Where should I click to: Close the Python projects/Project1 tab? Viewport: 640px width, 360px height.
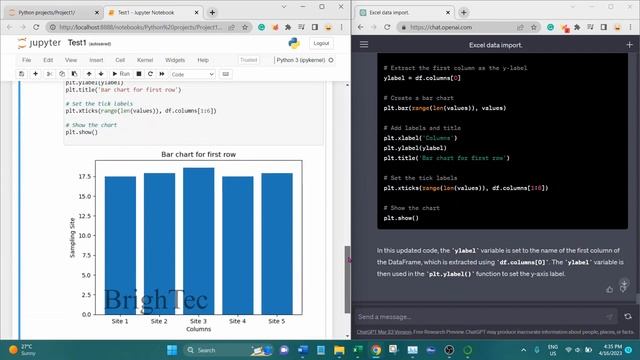[x=97, y=13]
